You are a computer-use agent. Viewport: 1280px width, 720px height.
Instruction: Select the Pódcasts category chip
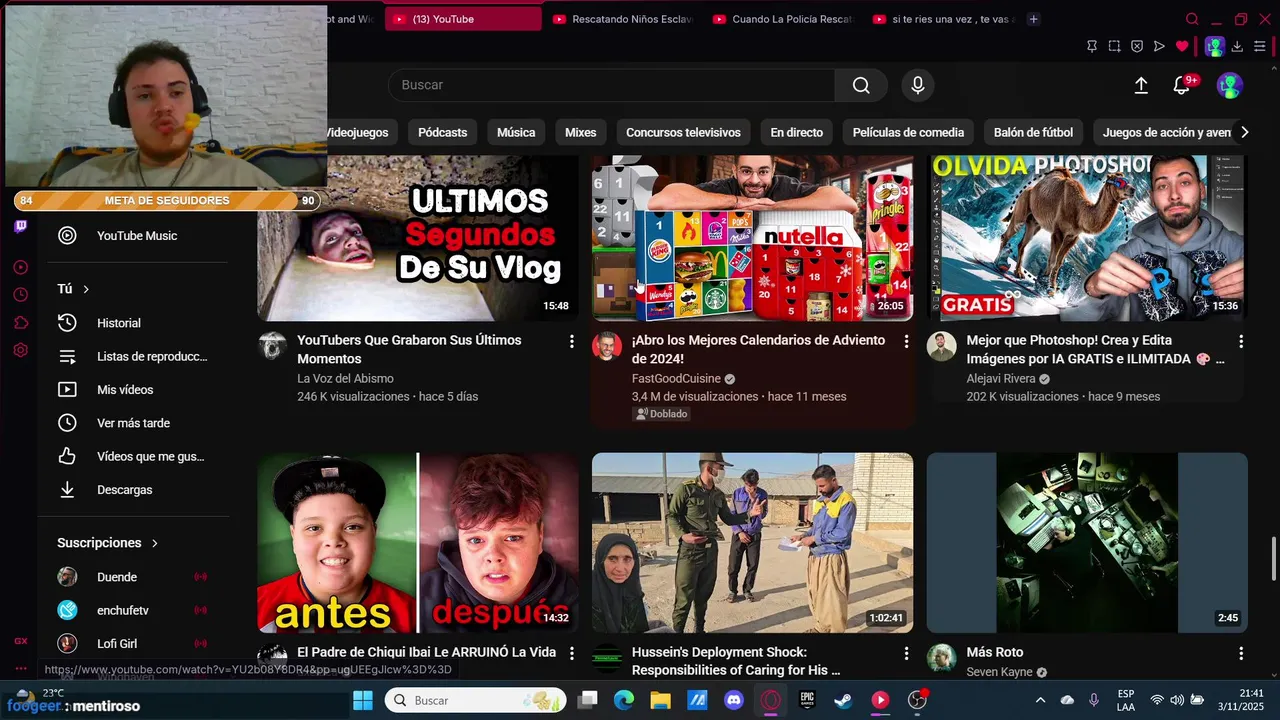point(442,132)
